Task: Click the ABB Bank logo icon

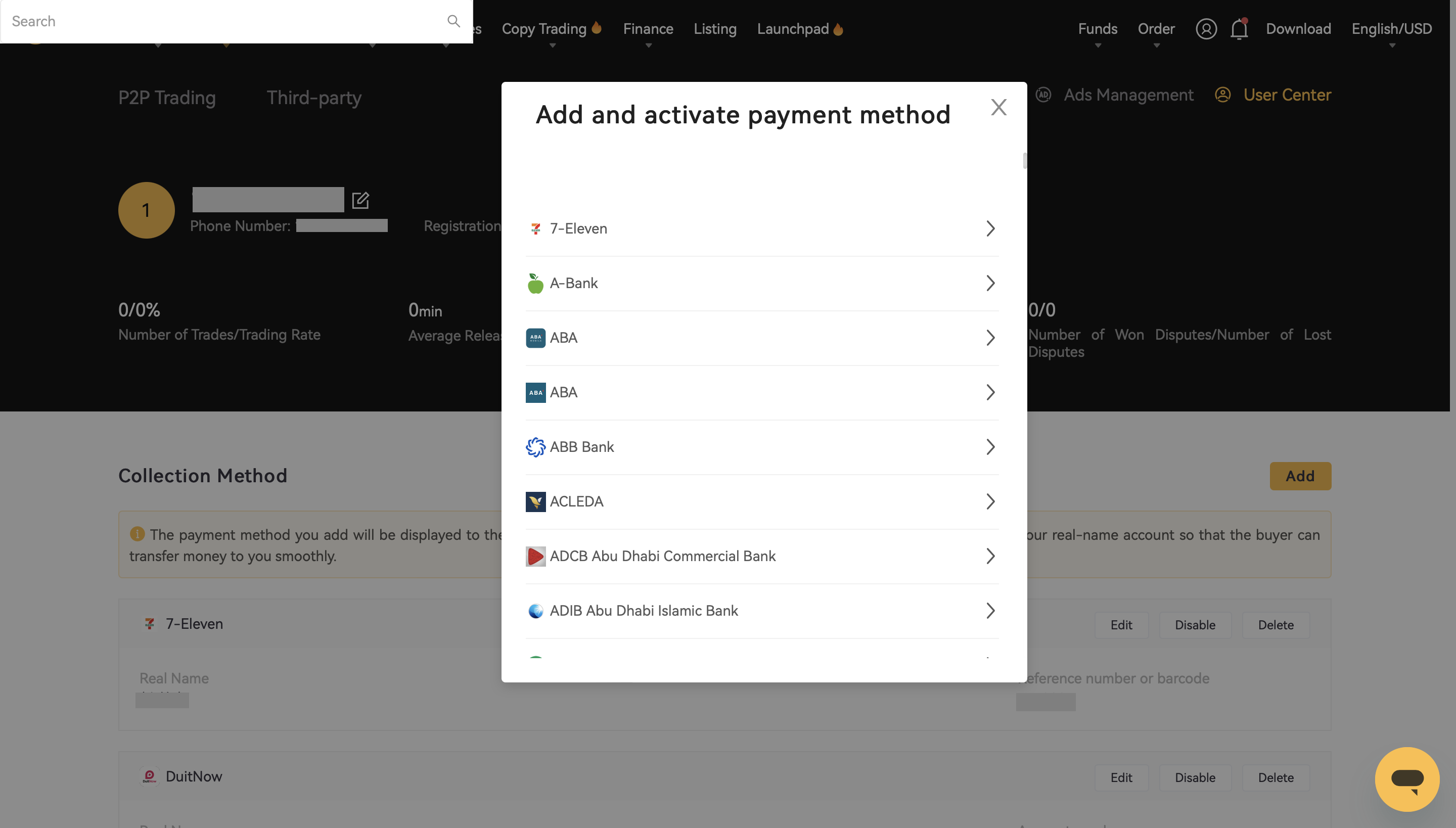Action: [x=535, y=447]
